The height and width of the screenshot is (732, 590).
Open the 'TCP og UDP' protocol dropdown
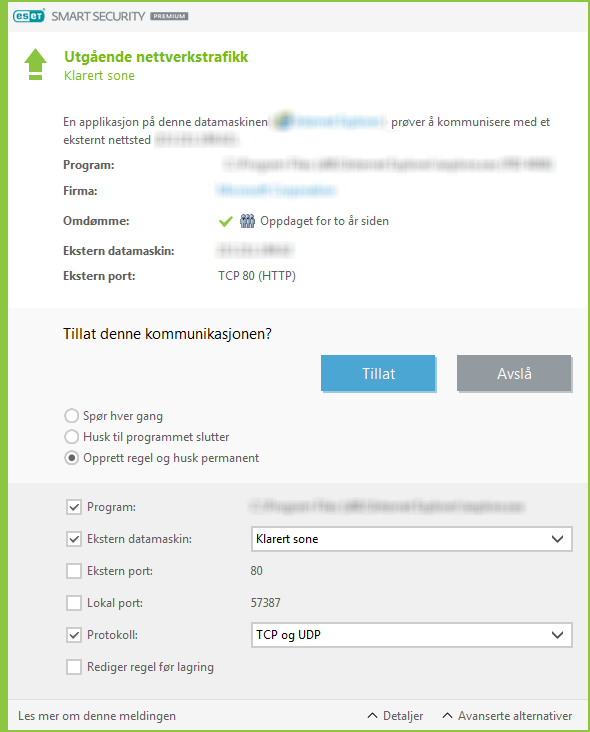pyautogui.click(x=412, y=635)
